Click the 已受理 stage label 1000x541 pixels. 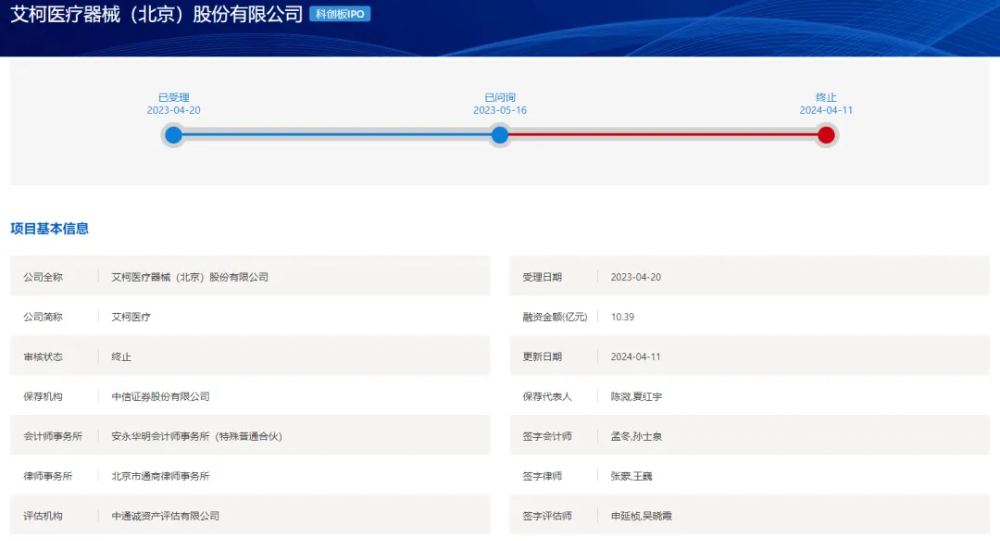(x=173, y=98)
